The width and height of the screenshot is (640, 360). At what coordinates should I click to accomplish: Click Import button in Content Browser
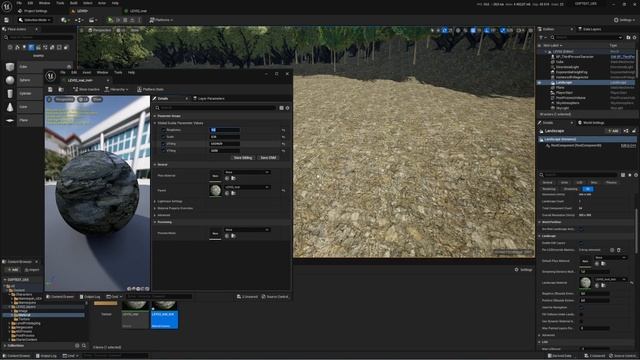click(32, 270)
